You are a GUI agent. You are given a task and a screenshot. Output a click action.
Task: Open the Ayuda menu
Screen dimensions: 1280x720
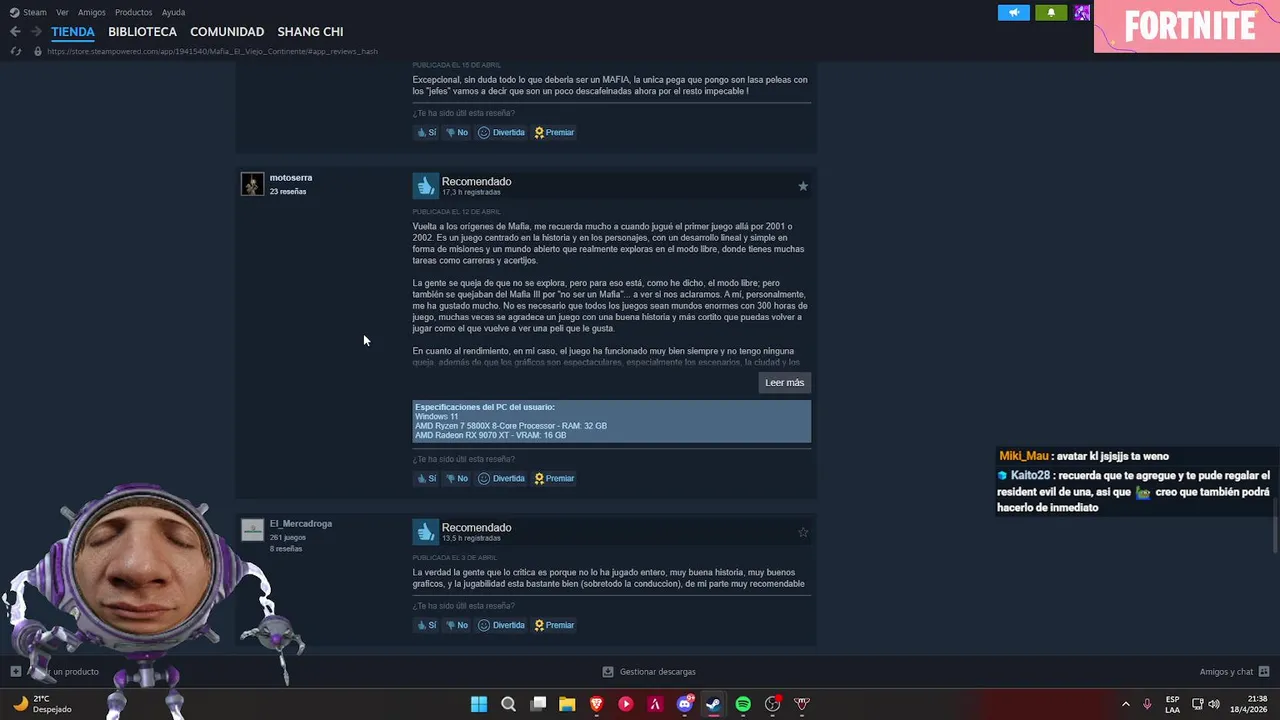tap(173, 12)
